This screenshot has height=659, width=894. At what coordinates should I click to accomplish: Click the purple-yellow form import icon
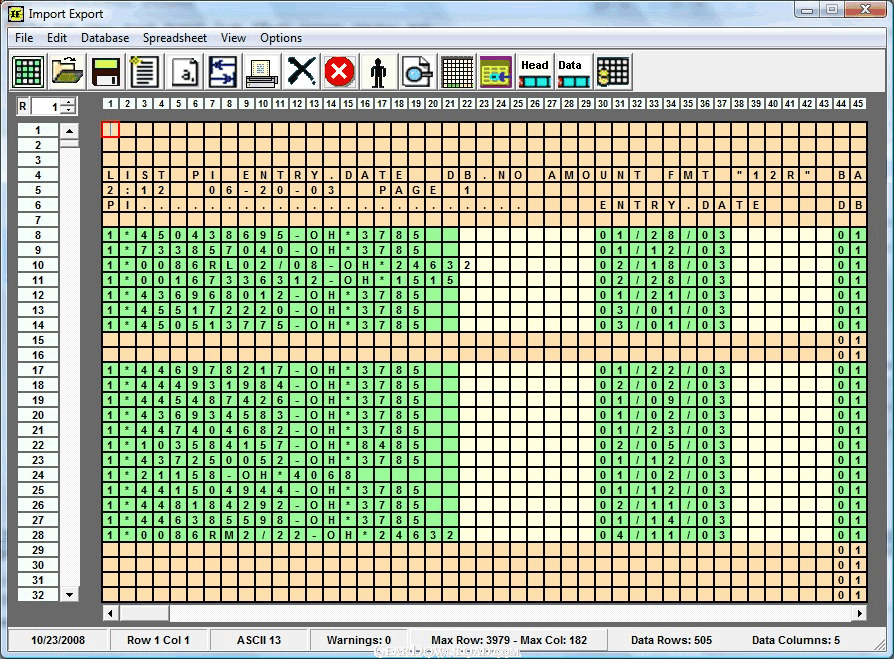tap(495, 72)
